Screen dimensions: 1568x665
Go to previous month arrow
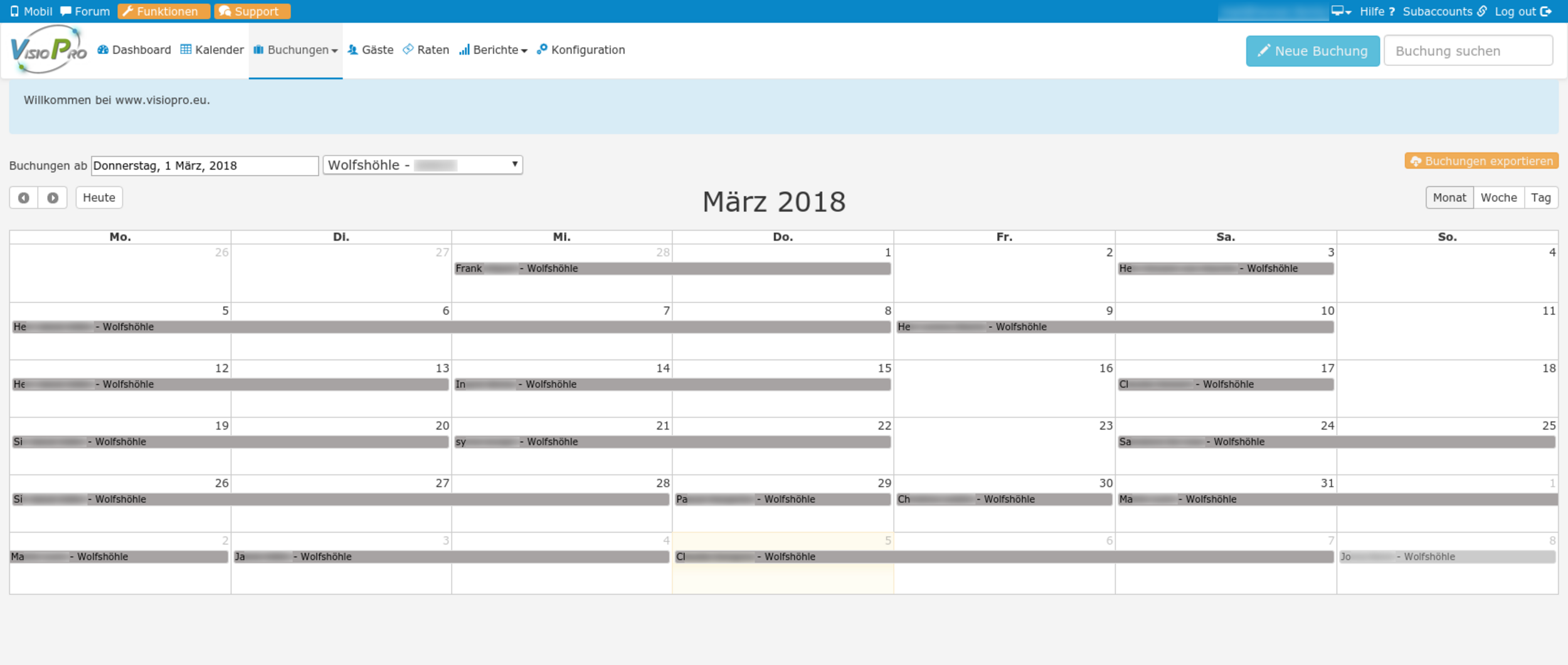[24, 198]
